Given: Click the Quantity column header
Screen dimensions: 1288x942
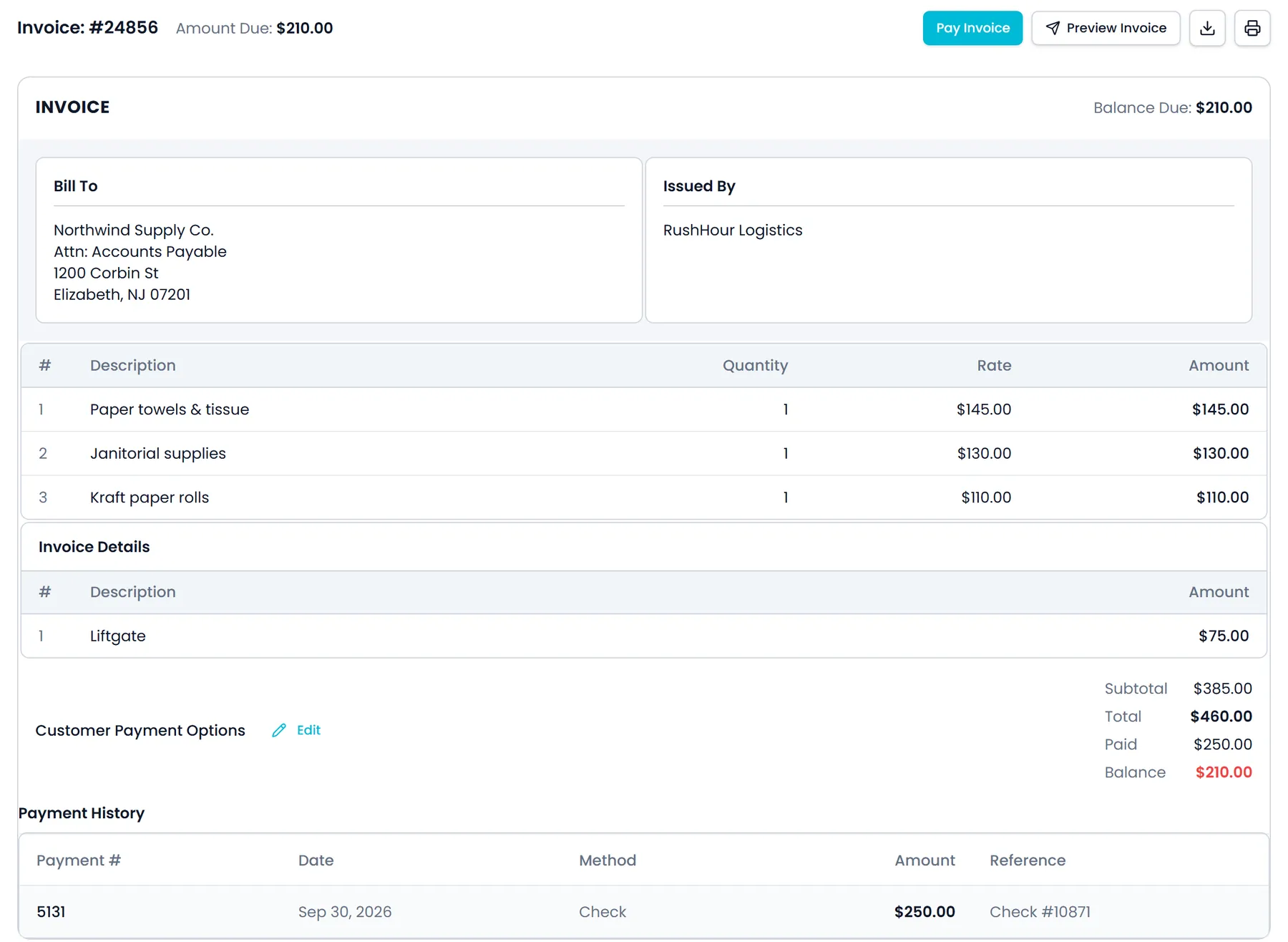Looking at the screenshot, I should click(x=755, y=366).
